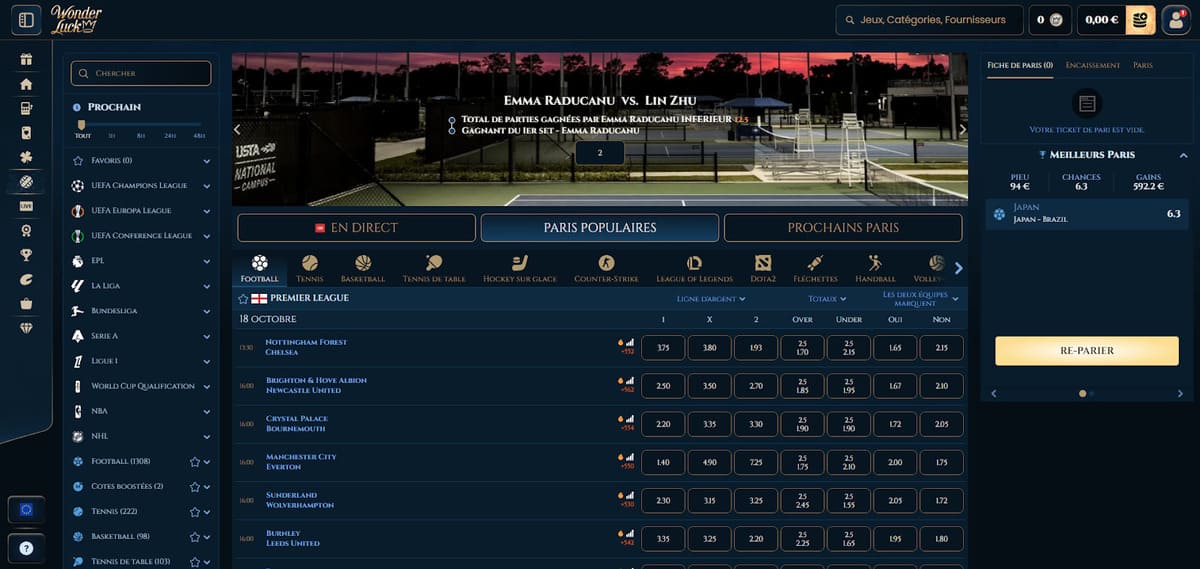
Task: Select the Dota2 icon
Action: click(x=763, y=268)
